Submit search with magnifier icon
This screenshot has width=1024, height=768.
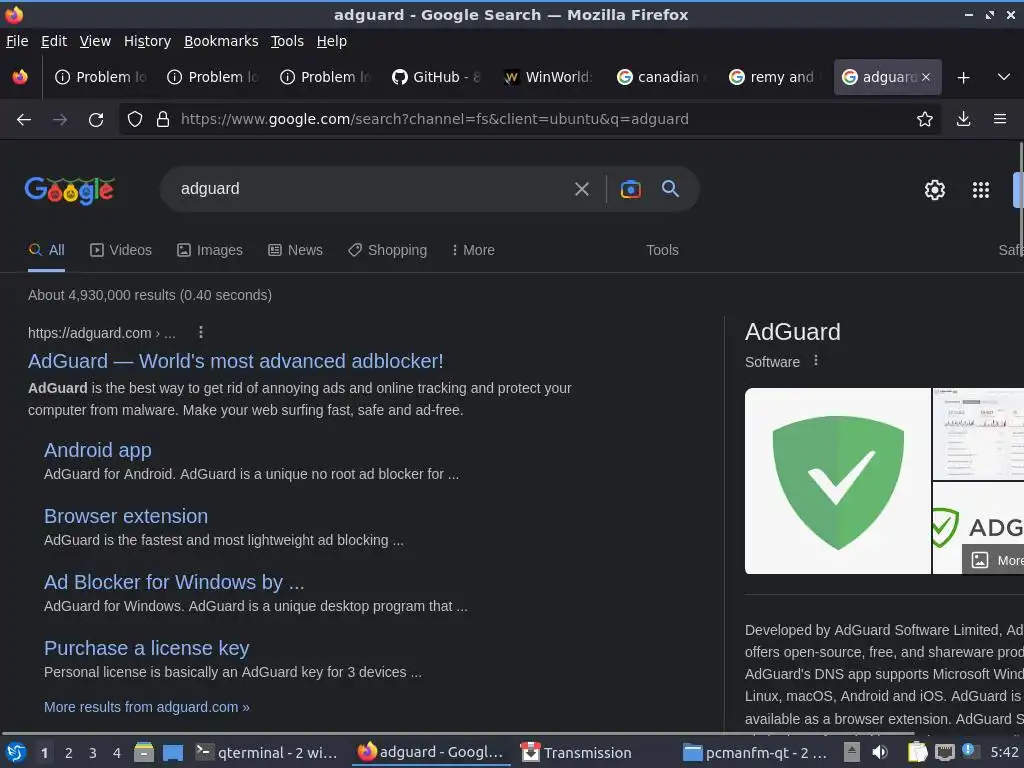pos(670,189)
